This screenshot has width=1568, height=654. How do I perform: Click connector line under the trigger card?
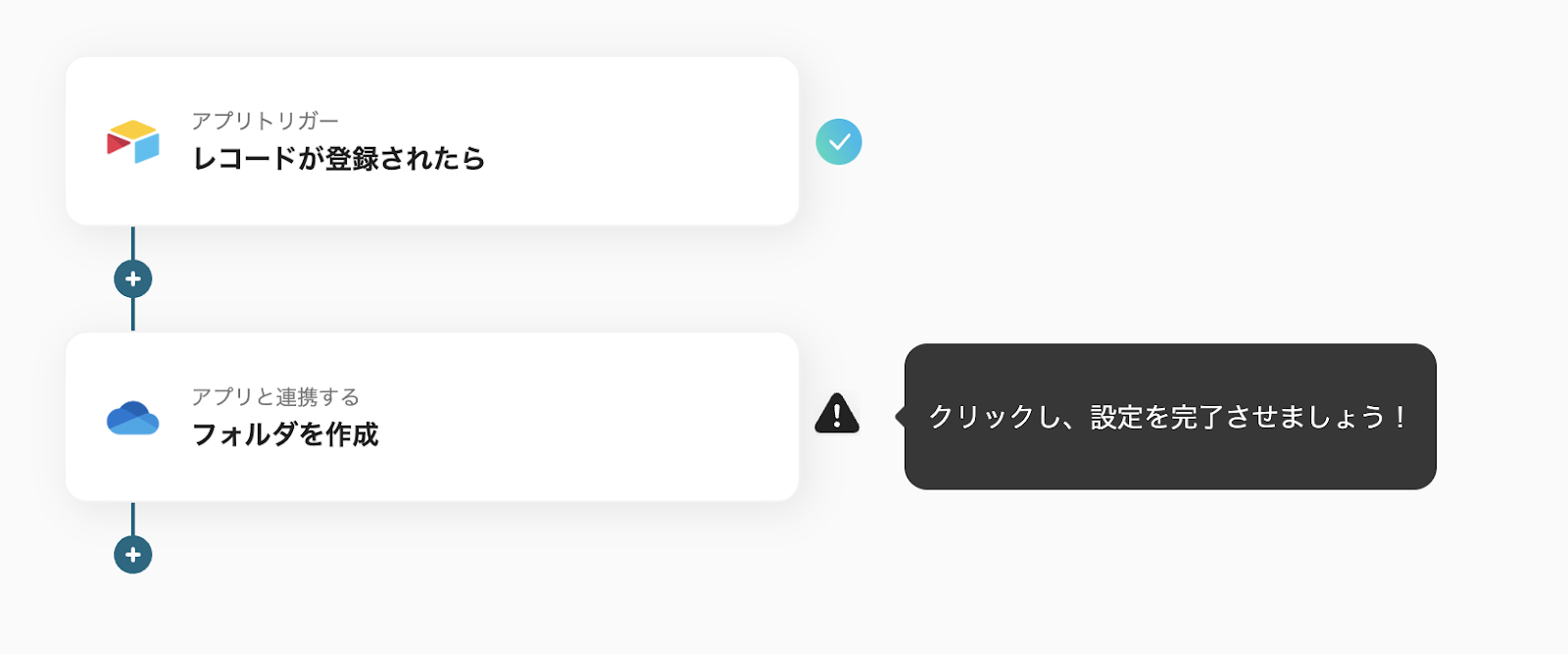coord(133,243)
